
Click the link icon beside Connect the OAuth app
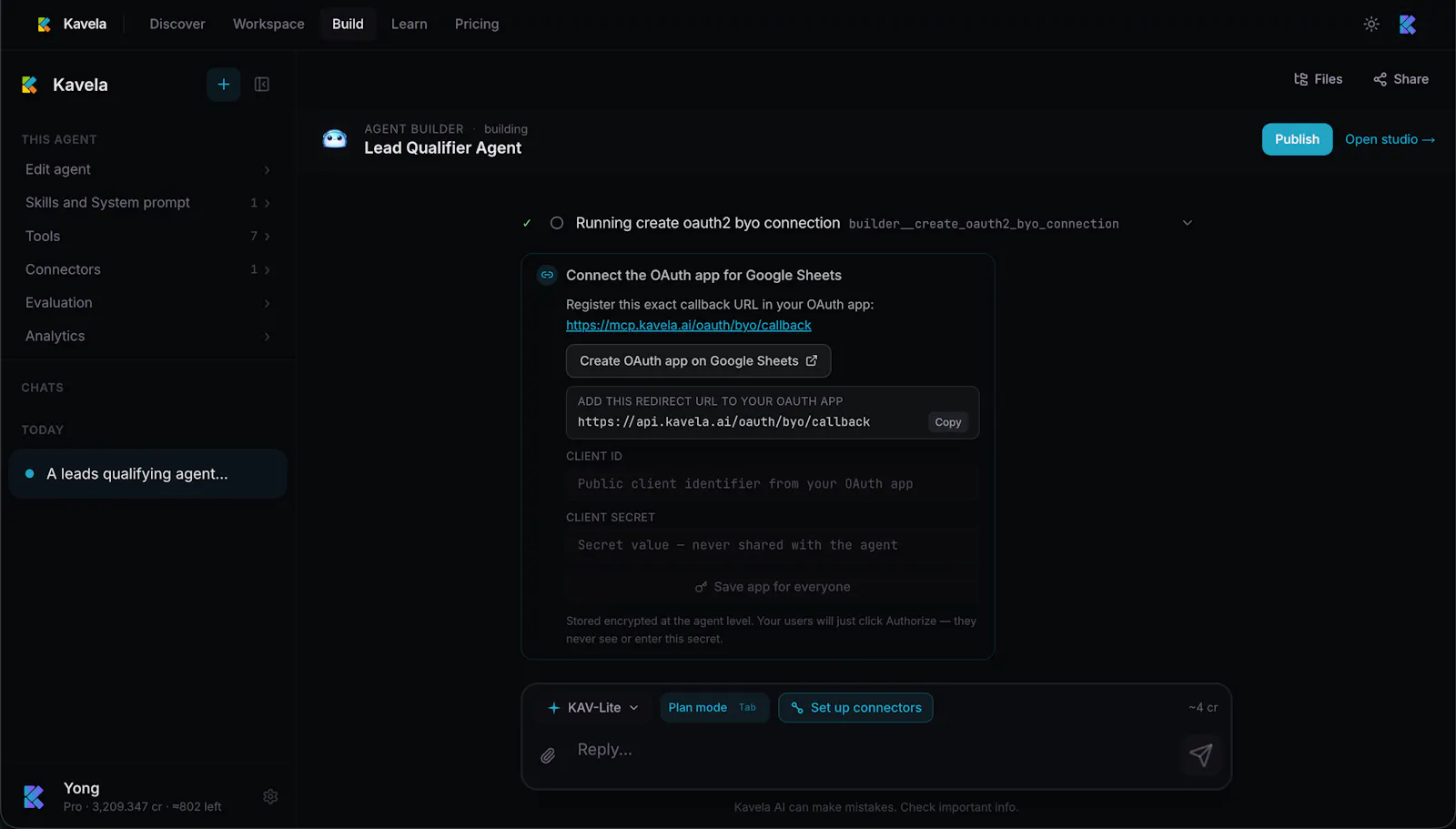point(547,275)
